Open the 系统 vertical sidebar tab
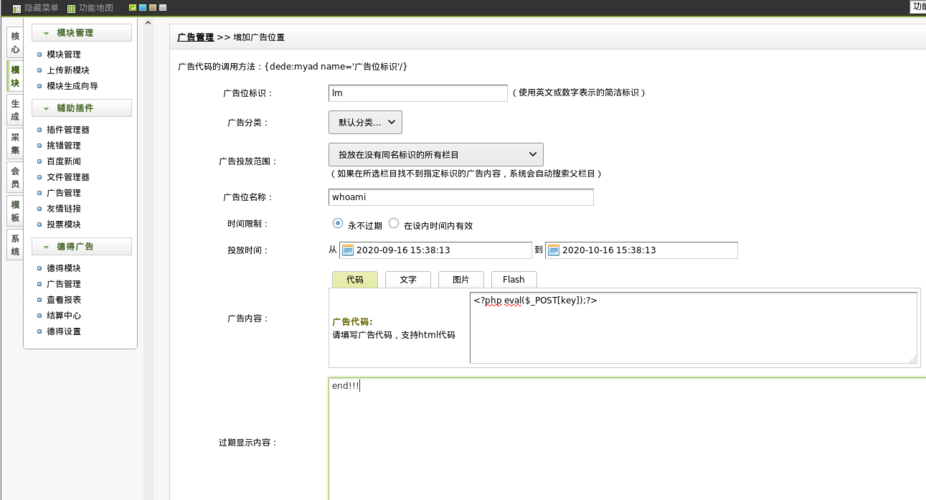The width and height of the screenshot is (926, 500). [x=15, y=244]
